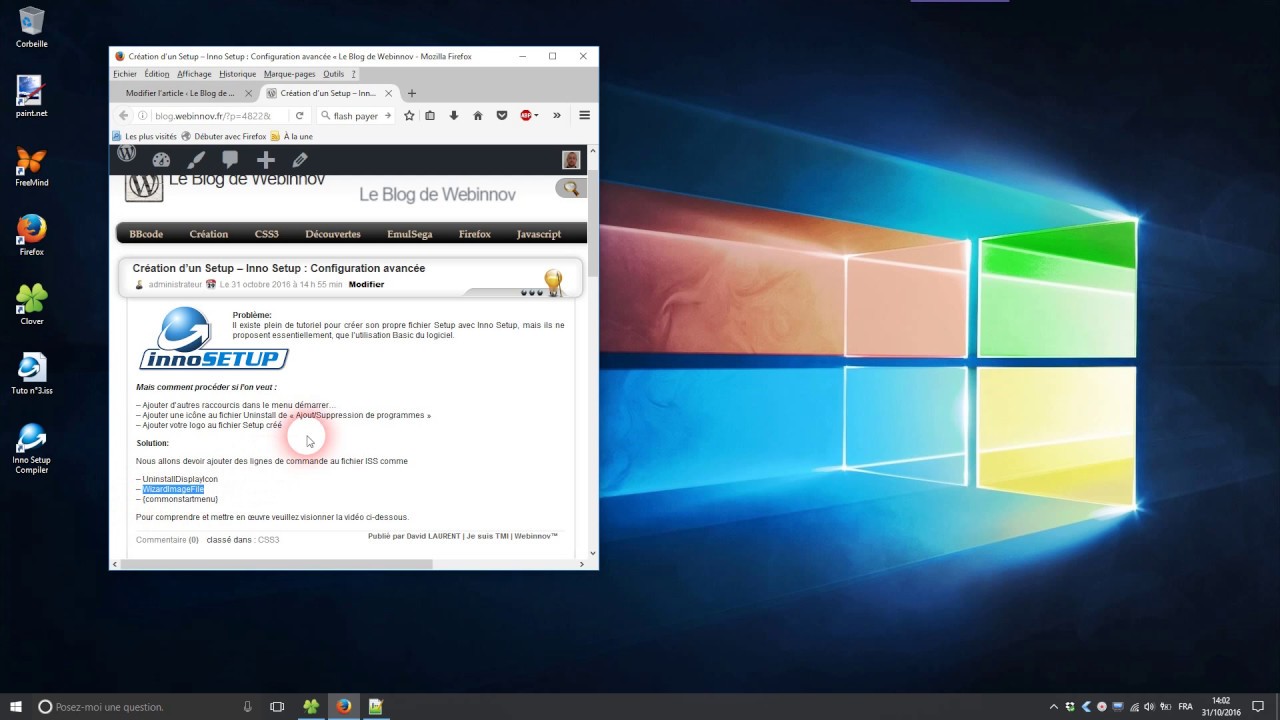Image resolution: width=1280 pixels, height=720 pixels.
Task: Click the Firefox back arrow button
Action: click(124, 116)
